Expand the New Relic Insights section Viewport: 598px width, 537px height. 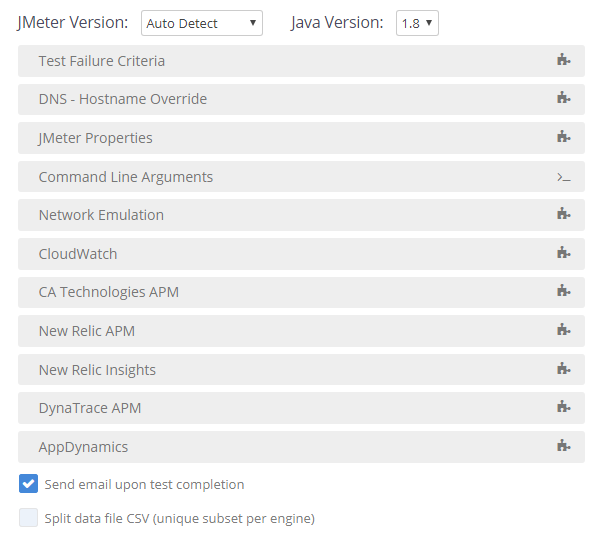[301, 370]
